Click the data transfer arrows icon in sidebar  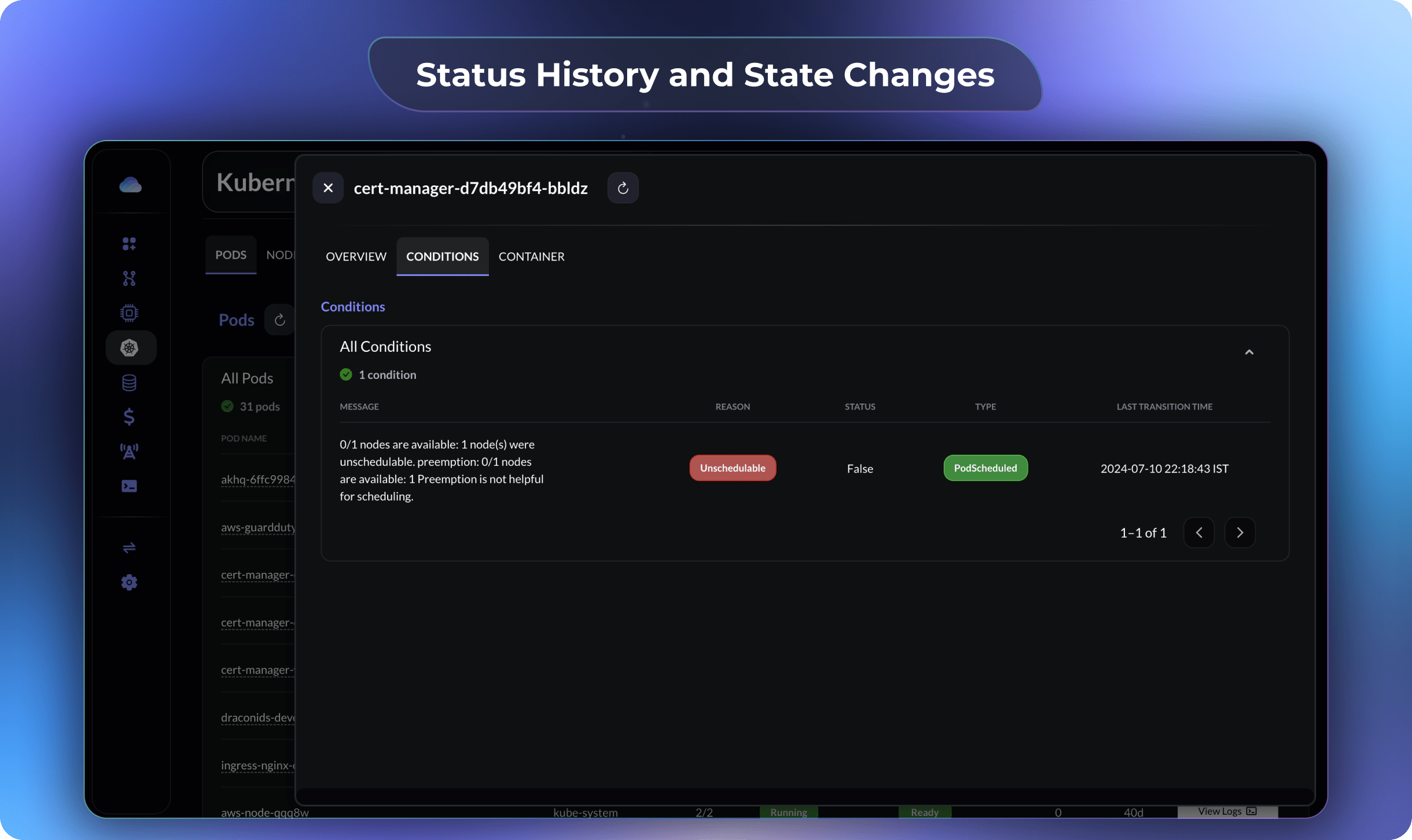[129, 548]
